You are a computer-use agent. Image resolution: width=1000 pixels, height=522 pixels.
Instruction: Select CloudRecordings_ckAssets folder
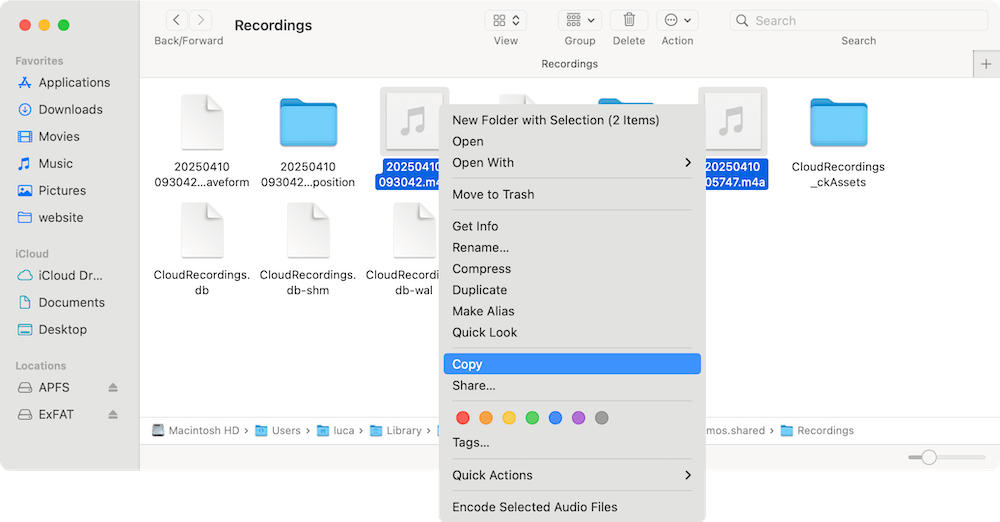[x=839, y=140]
